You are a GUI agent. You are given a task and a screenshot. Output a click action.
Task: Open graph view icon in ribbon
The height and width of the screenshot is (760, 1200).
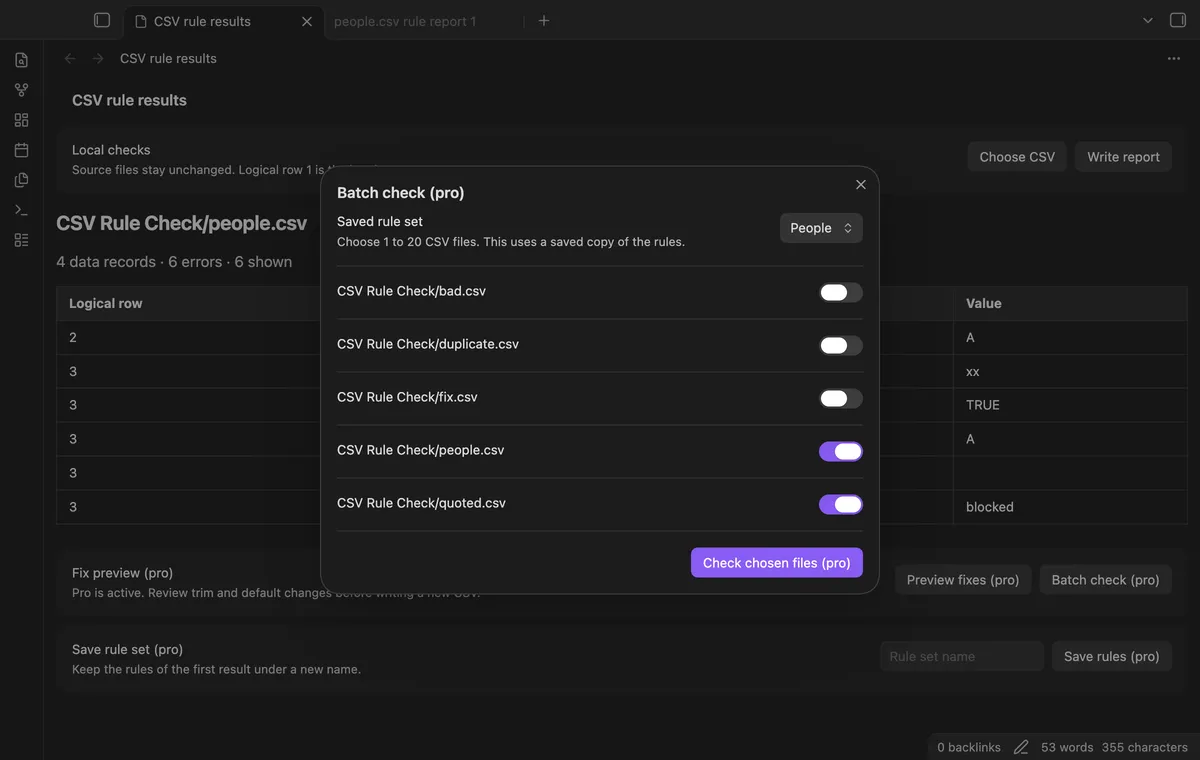[21, 90]
